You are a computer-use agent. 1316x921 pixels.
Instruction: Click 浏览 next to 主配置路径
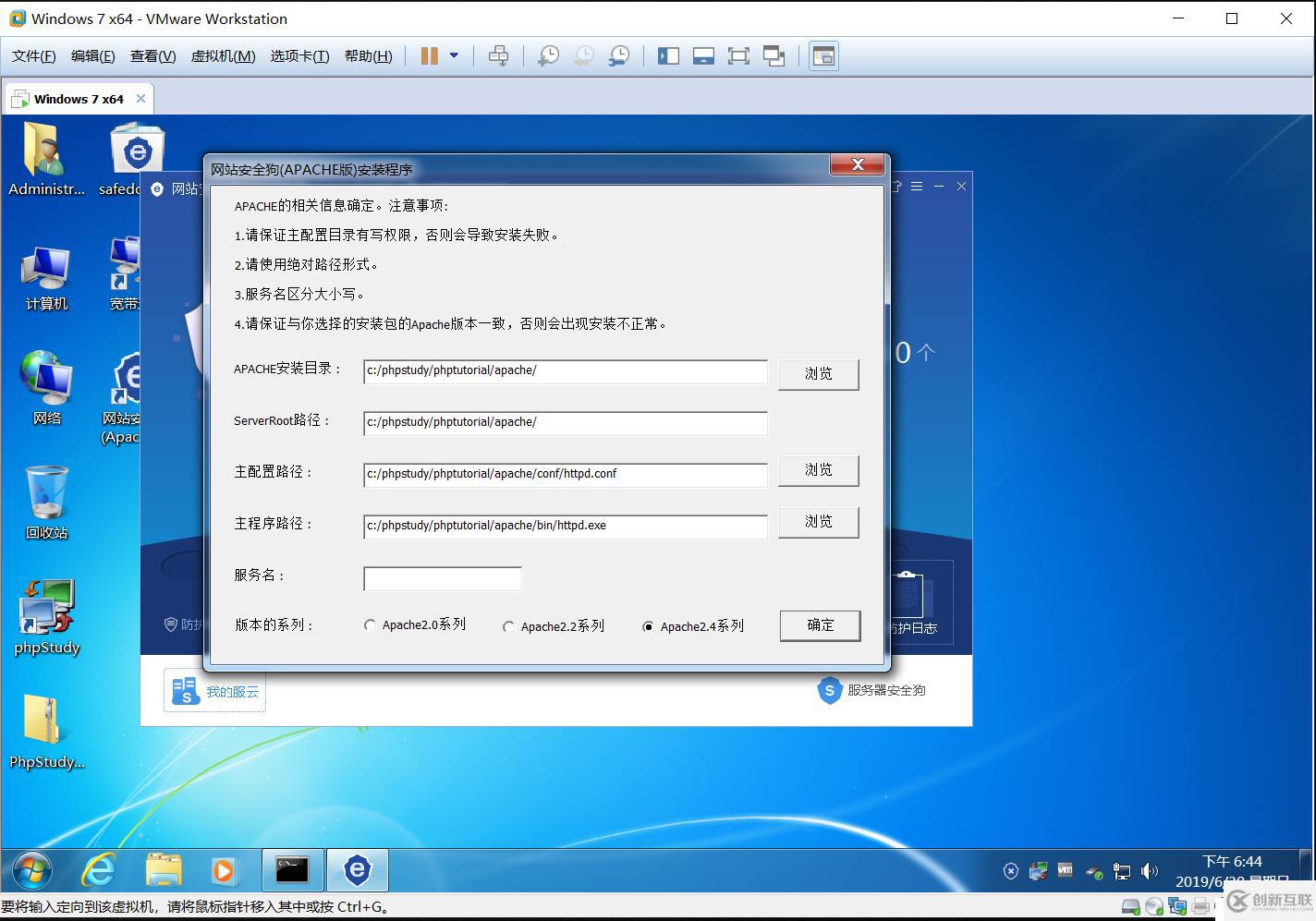pyautogui.click(x=819, y=470)
